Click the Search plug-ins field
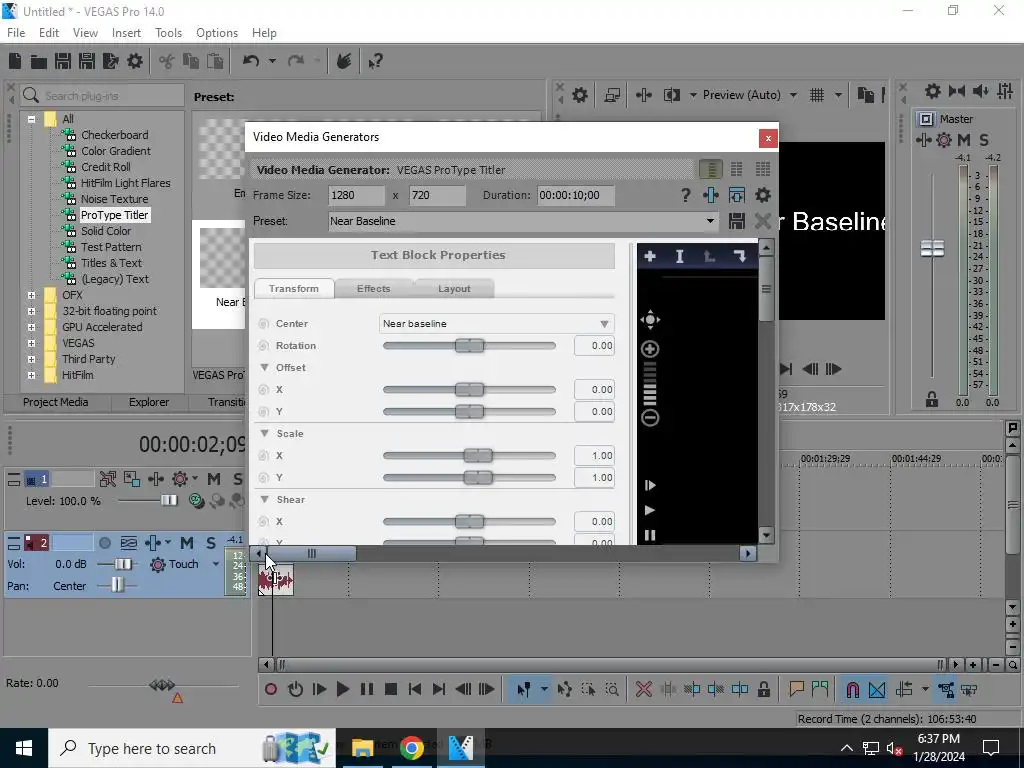The width and height of the screenshot is (1024, 768). tap(103, 96)
